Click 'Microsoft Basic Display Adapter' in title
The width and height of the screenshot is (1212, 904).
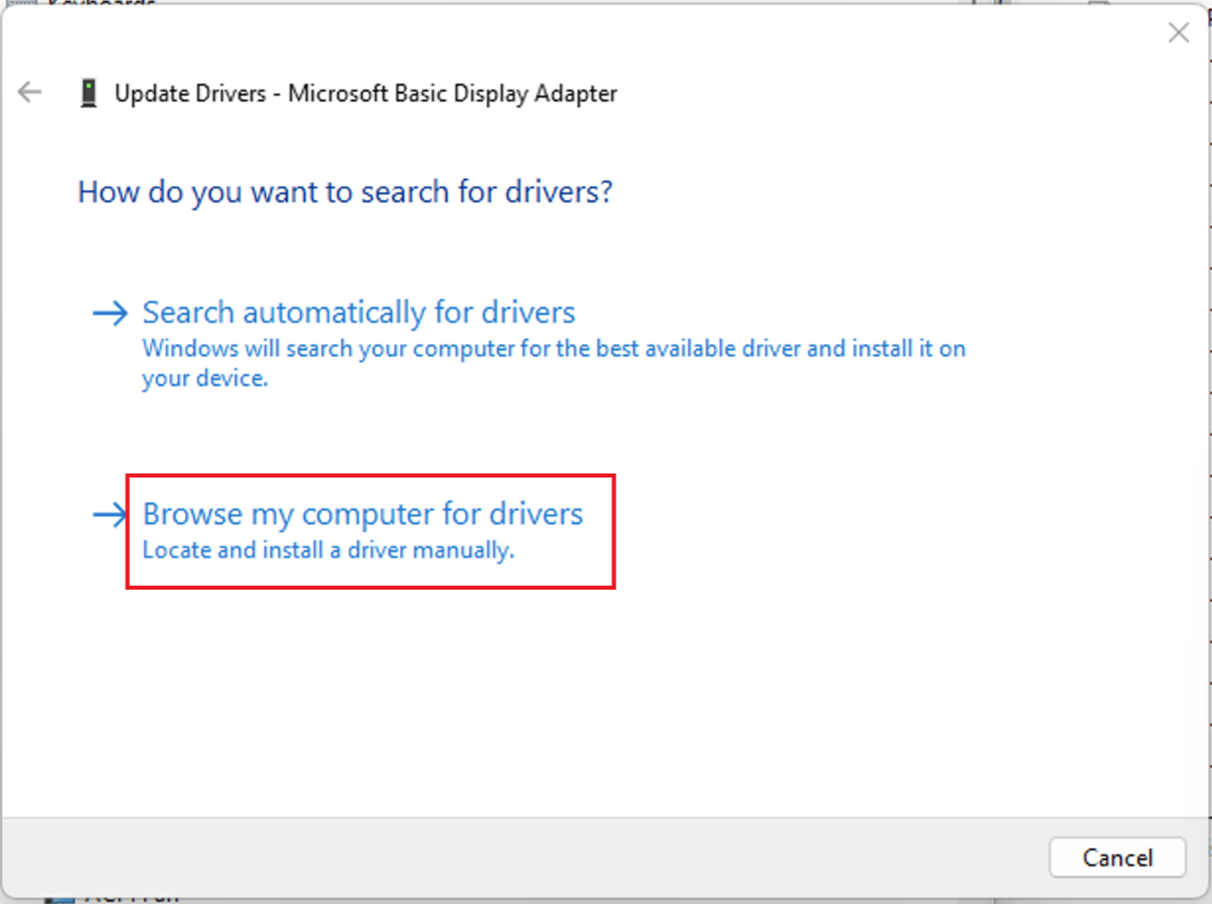pos(452,94)
